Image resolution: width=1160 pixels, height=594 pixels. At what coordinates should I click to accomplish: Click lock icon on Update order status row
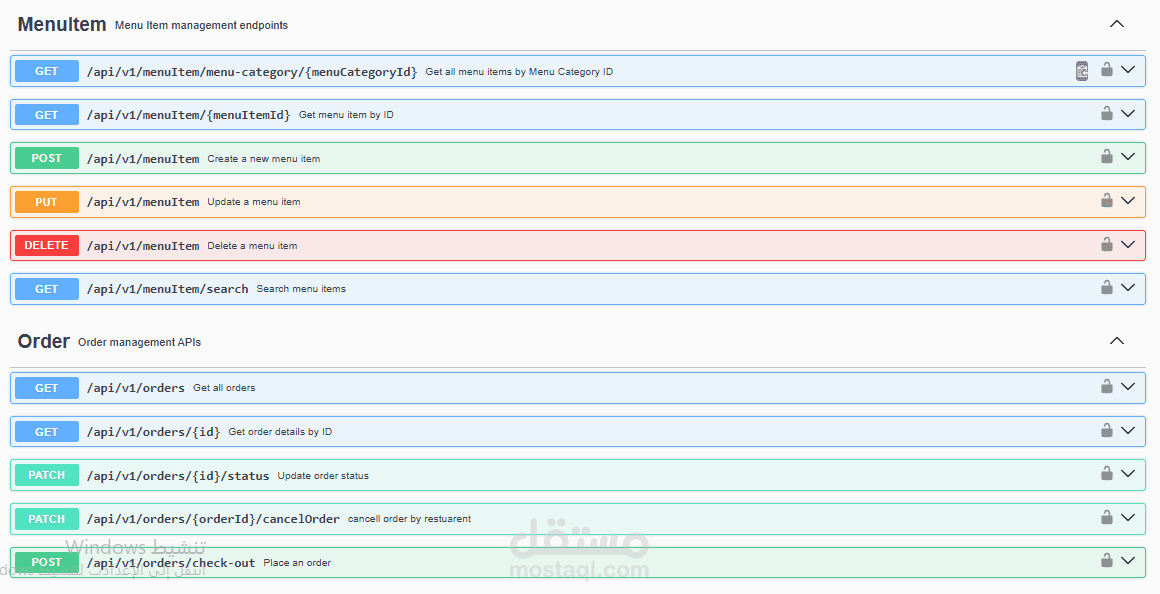point(1107,473)
